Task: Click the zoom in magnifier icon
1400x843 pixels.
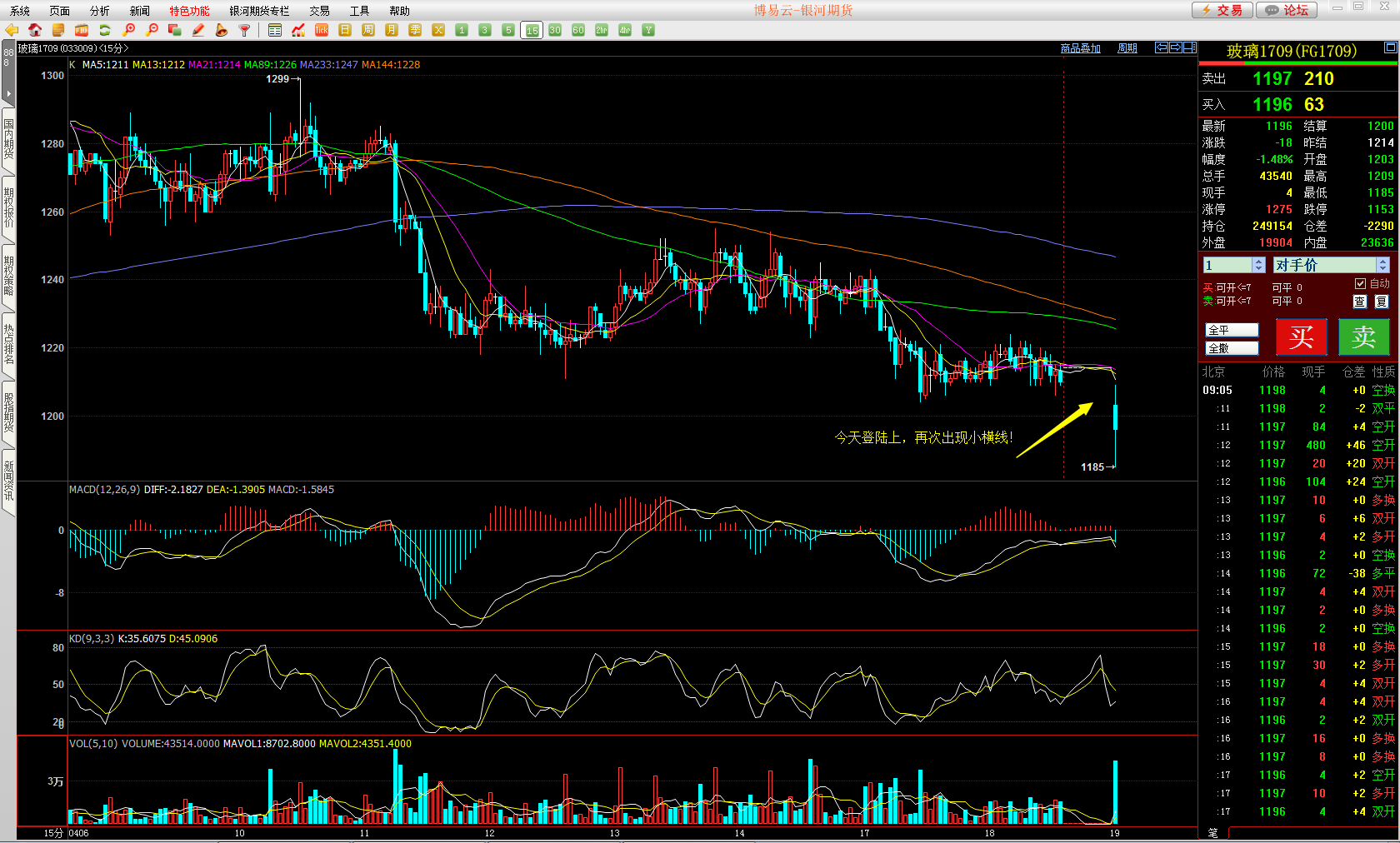Action: coord(128,30)
